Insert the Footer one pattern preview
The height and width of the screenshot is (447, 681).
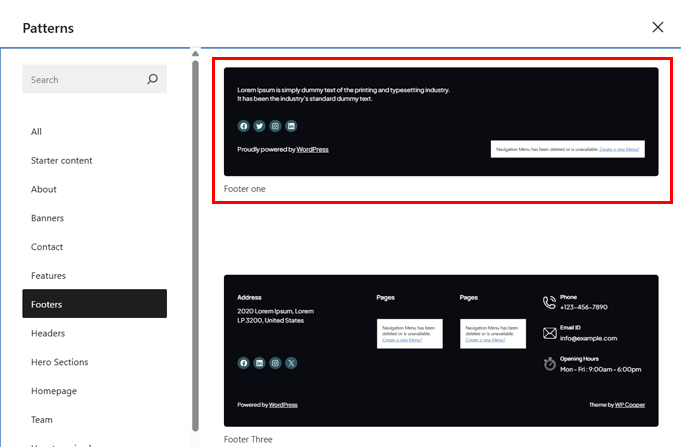441,122
